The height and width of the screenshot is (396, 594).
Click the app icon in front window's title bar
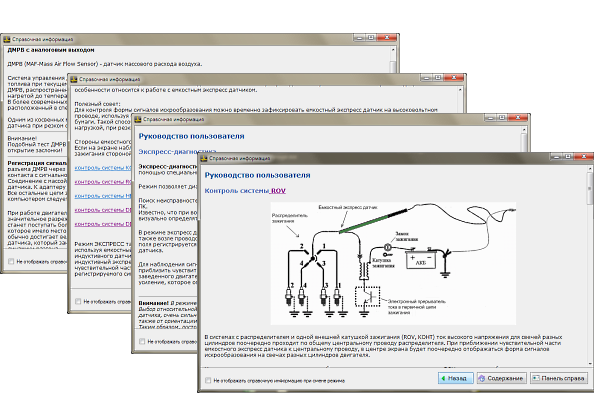tap(204, 158)
